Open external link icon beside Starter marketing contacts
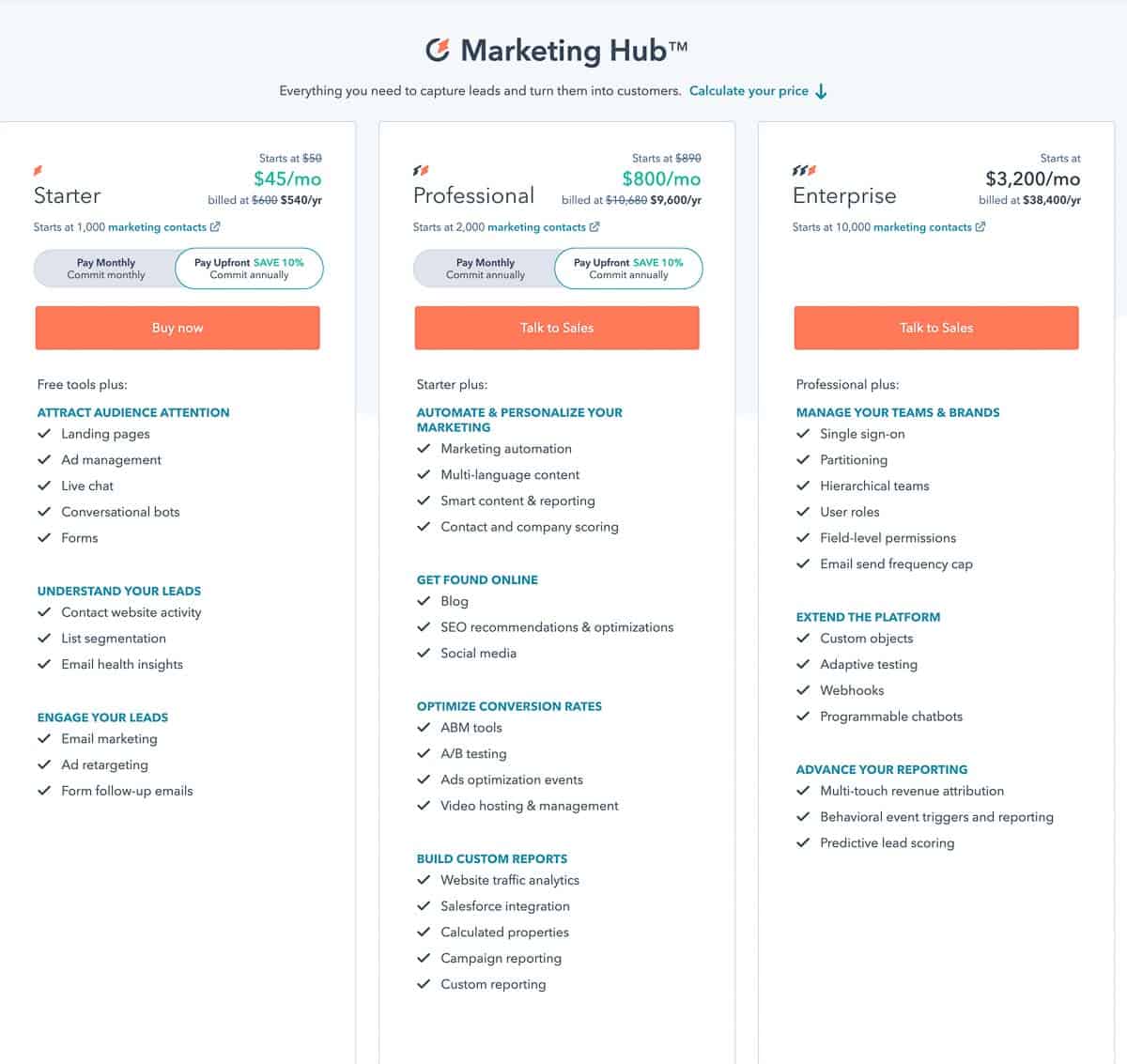1127x1064 pixels. (x=215, y=226)
